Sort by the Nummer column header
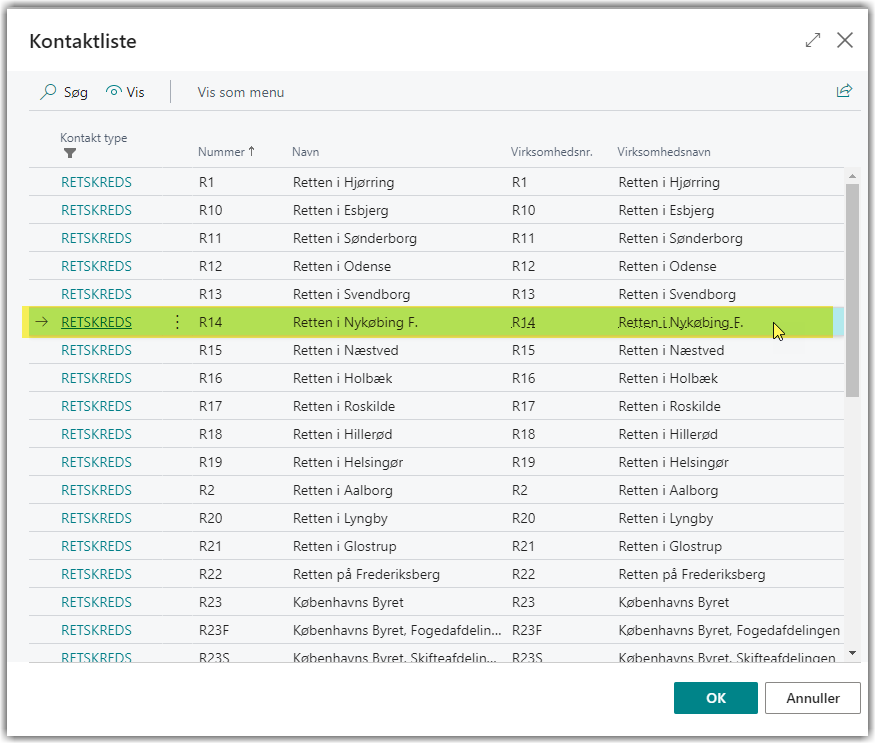Image resolution: width=876 pixels, height=744 pixels. coord(226,152)
